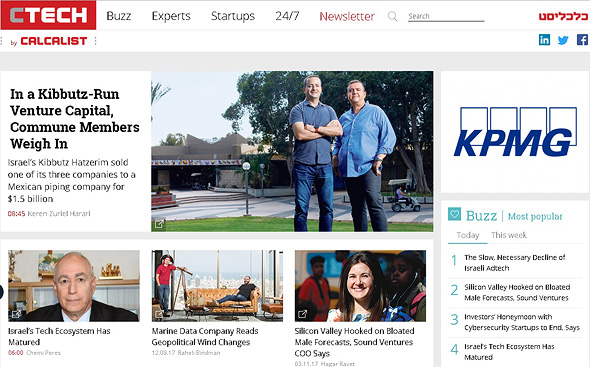Viewport: 590px width, 367px height.
Task: Open 'Slow, Necessary Decline of Israeli Adtech' story
Action: [x=514, y=263]
